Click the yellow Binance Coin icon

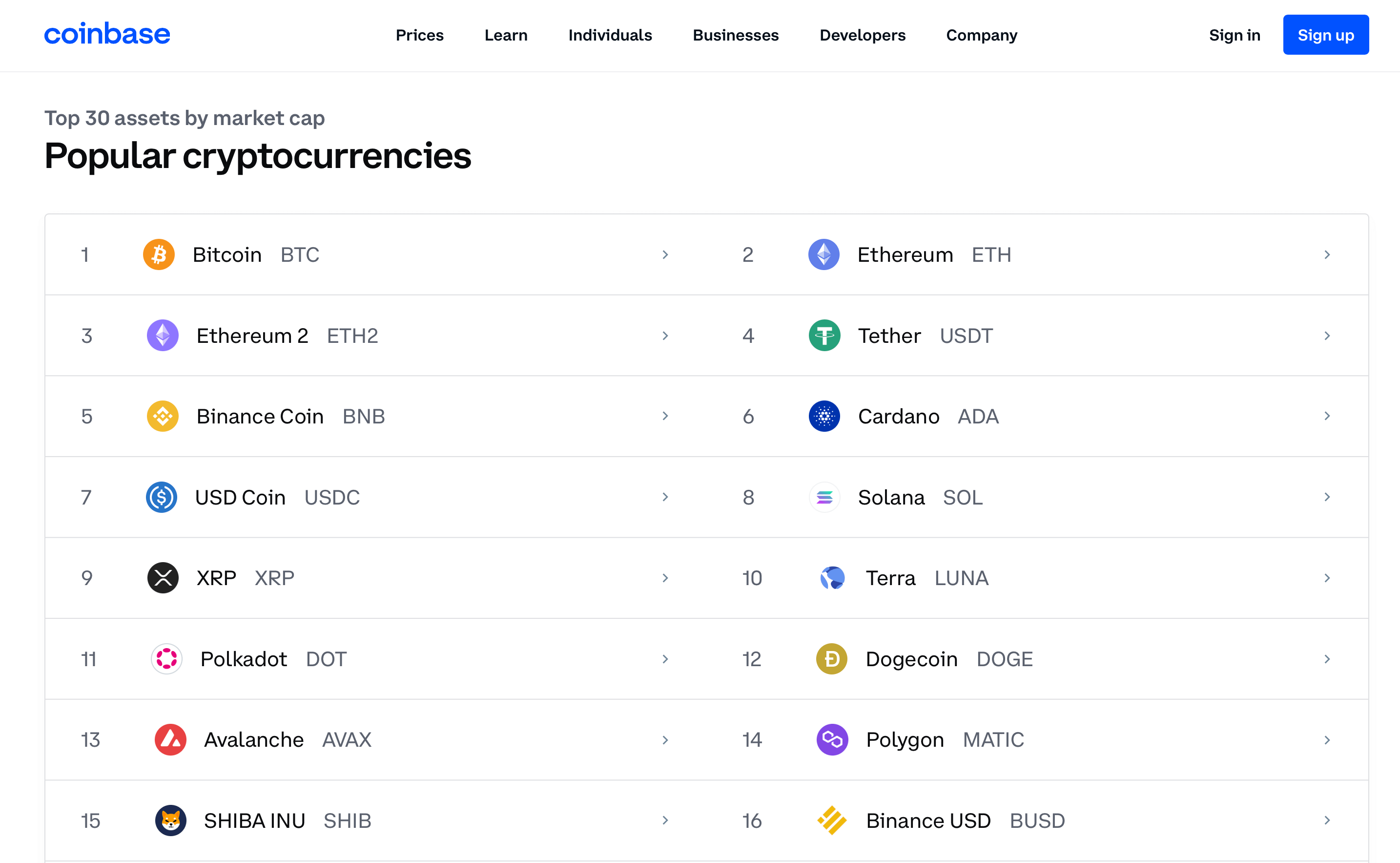(163, 416)
